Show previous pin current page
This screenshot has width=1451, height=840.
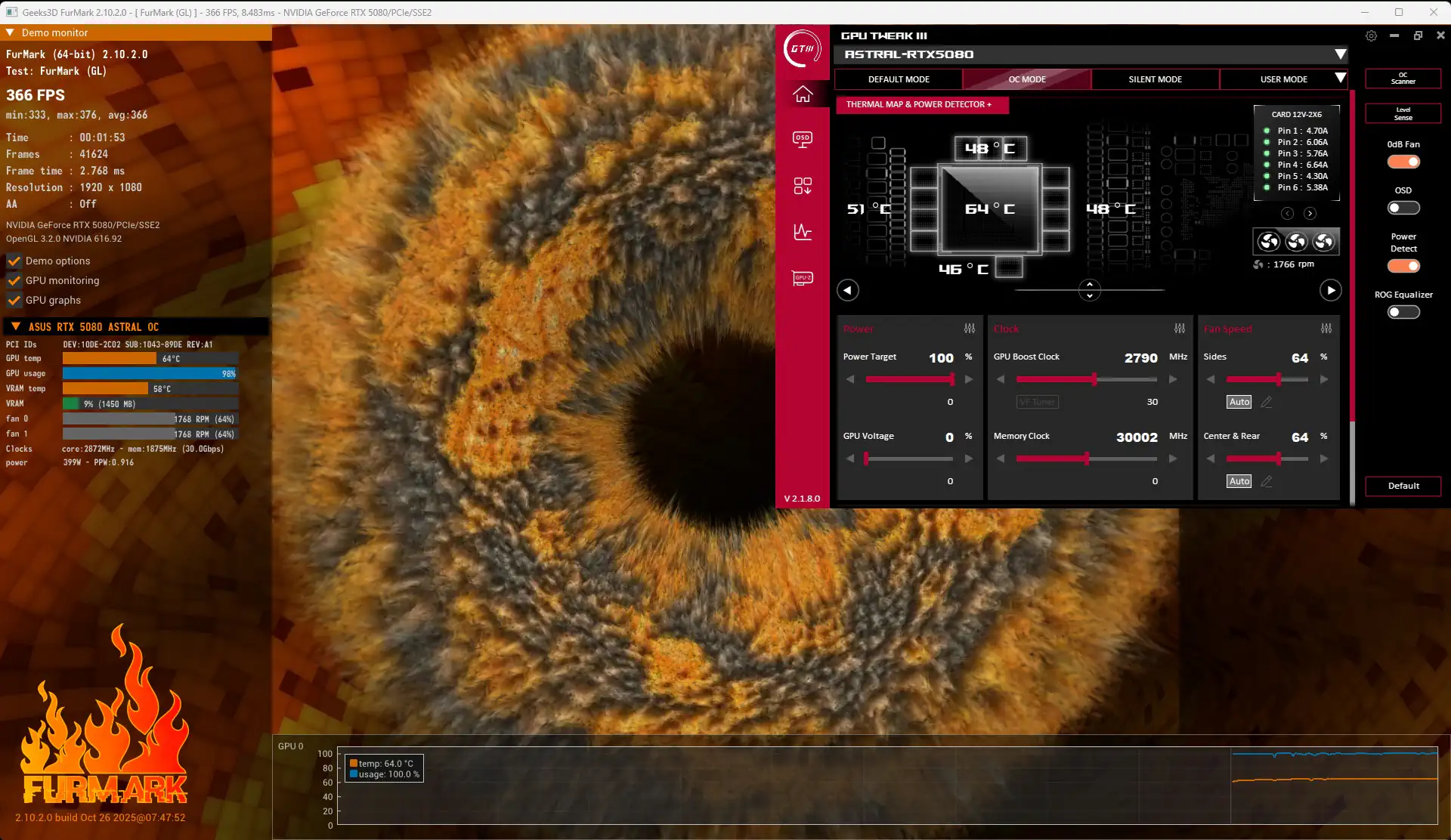[x=1288, y=214]
